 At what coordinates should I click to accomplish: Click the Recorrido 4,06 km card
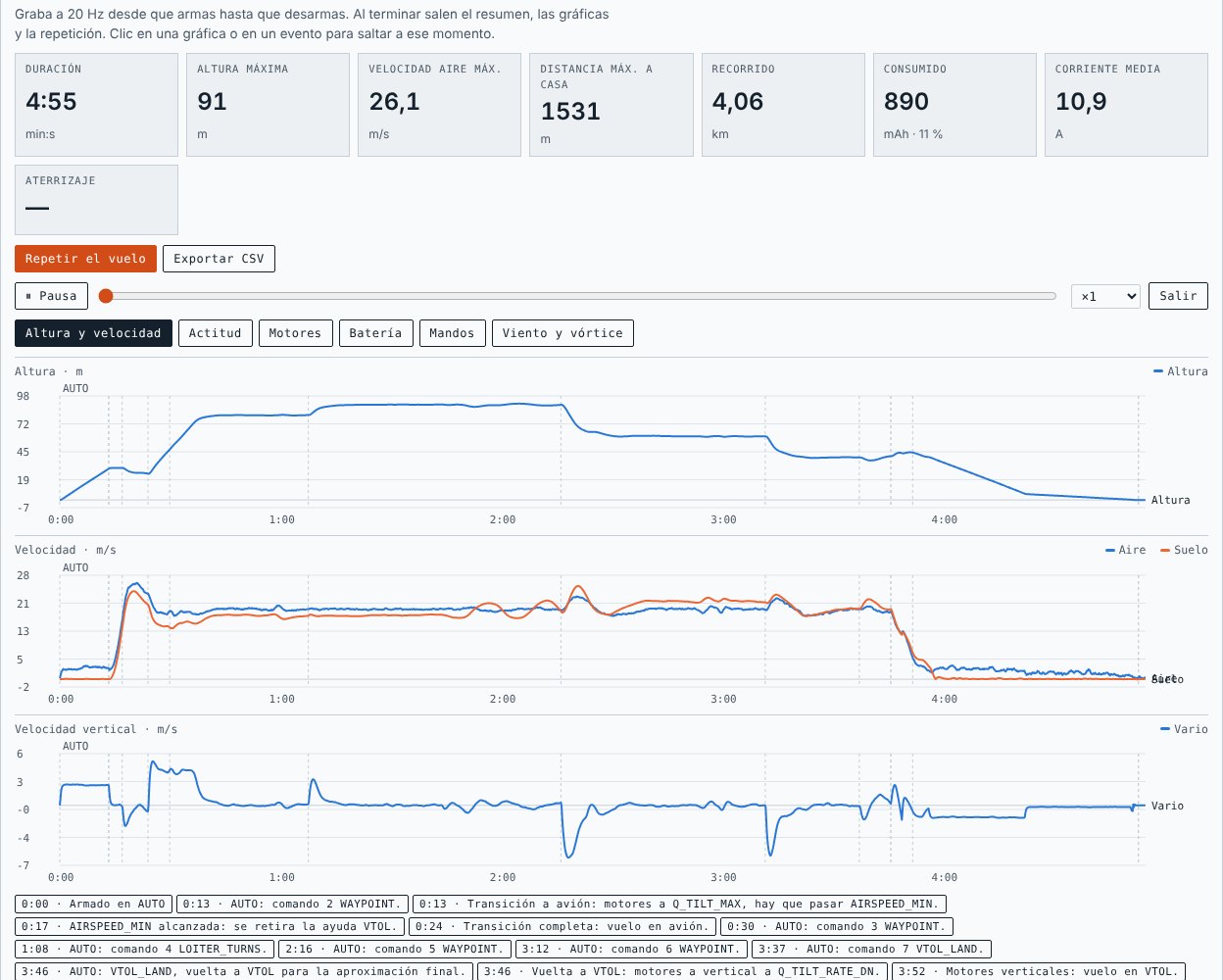(x=783, y=105)
